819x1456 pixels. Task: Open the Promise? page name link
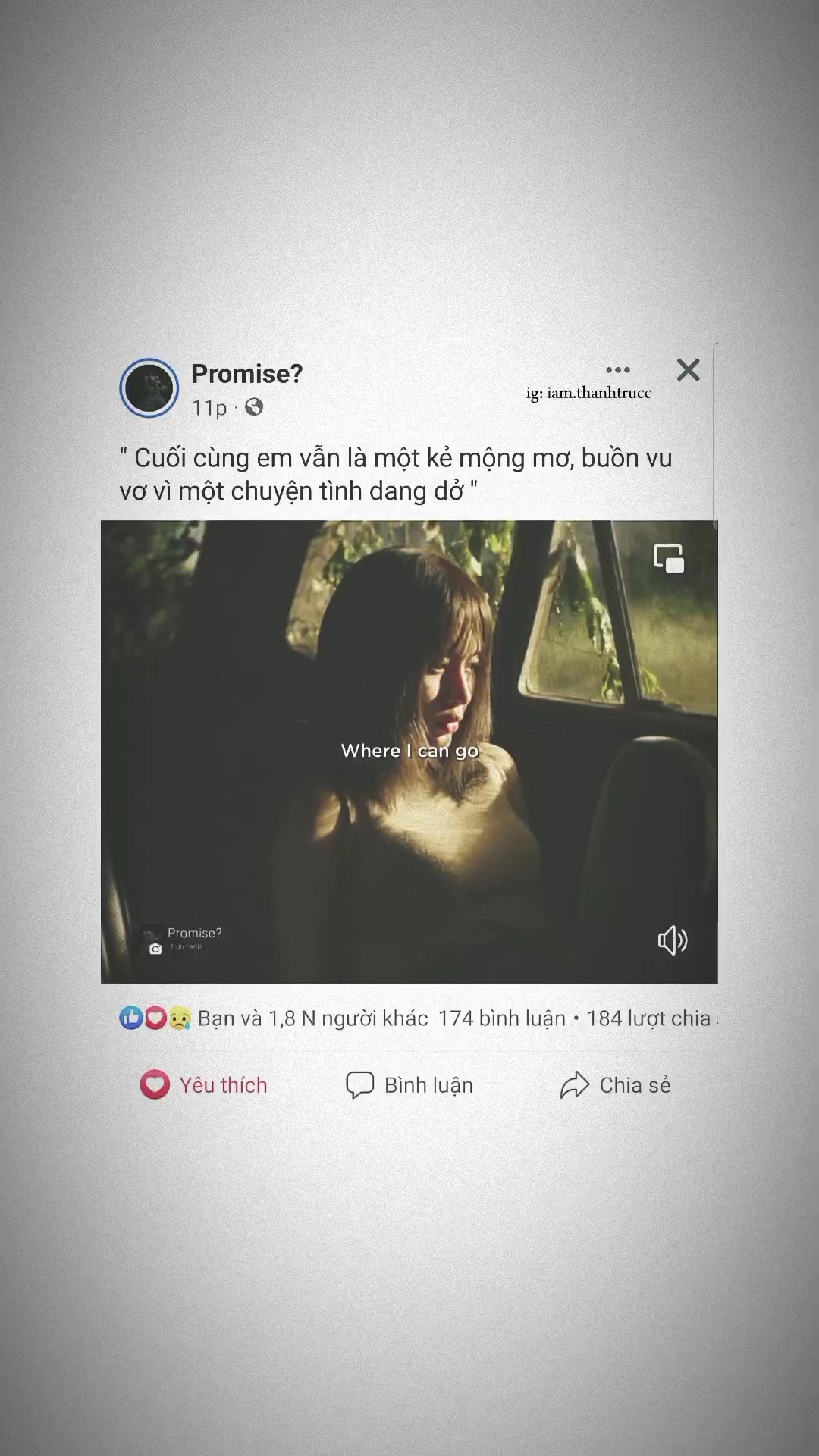coord(247,373)
